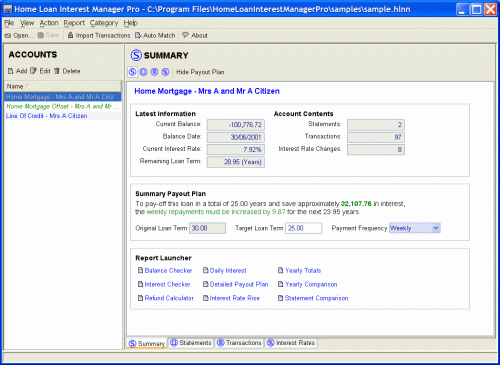Click the Remaining Loan Term value field
The width and height of the screenshot is (500, 365).
236,162
